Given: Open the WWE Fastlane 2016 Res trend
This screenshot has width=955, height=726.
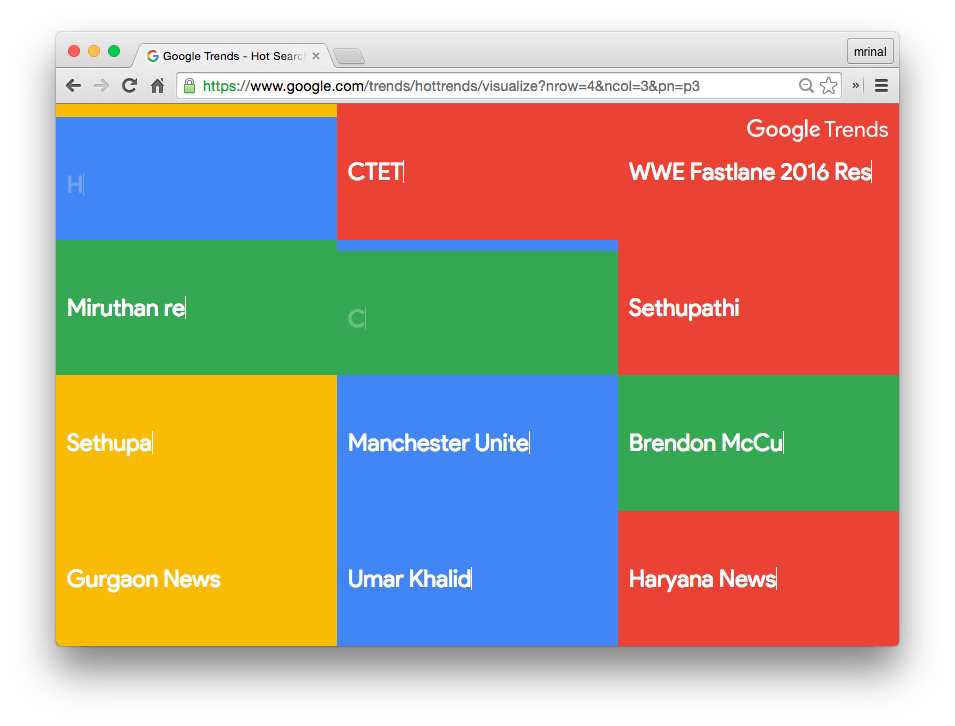Looking at the screenshot, I should 750,172.
